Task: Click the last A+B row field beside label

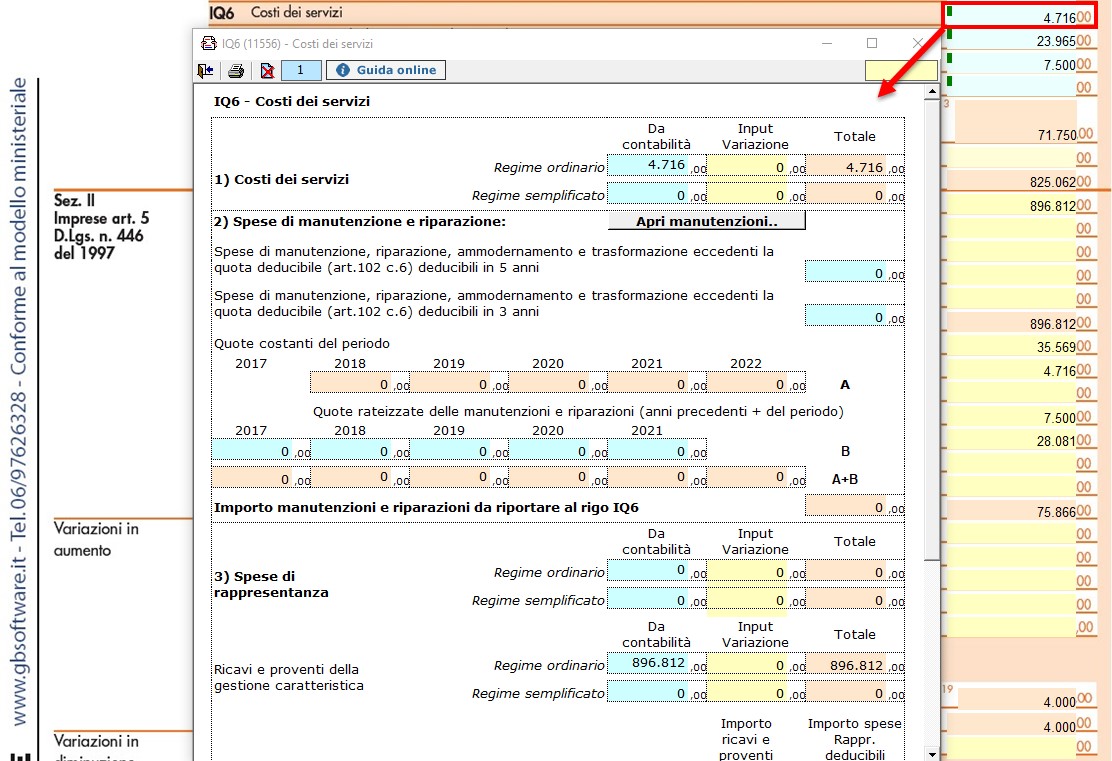Action: click(757, 478)
